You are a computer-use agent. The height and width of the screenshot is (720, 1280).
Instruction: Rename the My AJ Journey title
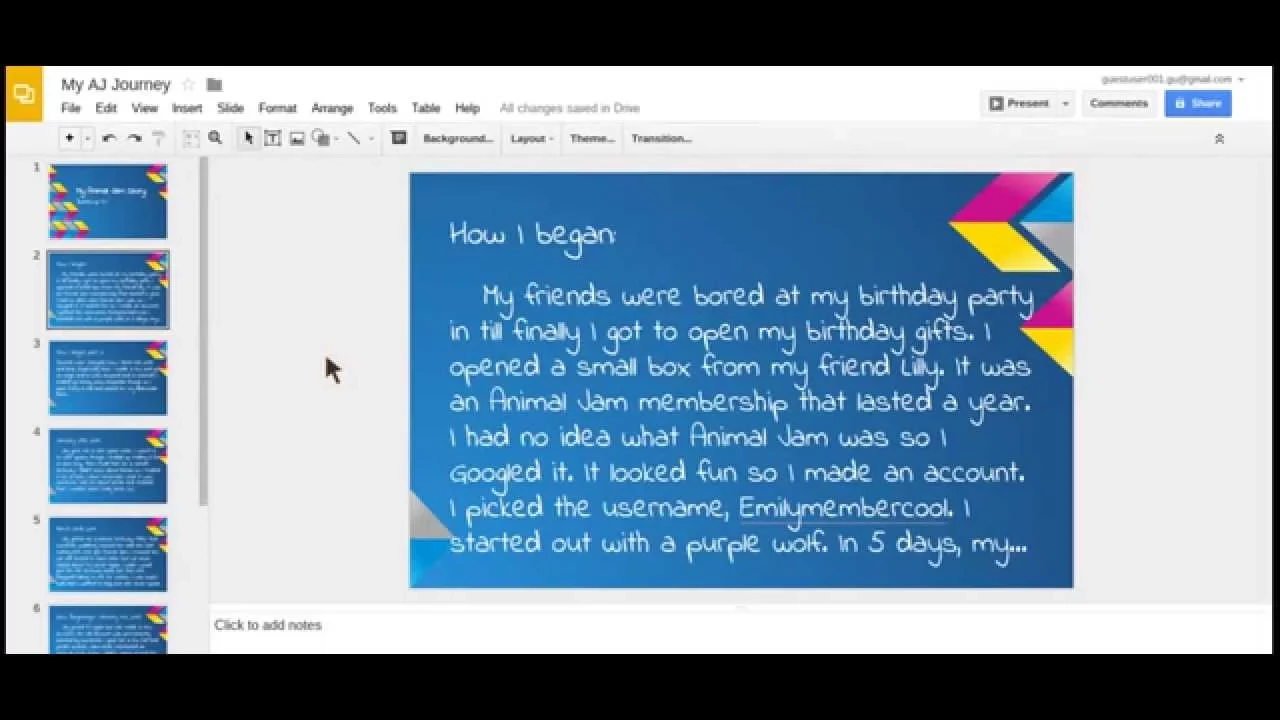point(116,85)
